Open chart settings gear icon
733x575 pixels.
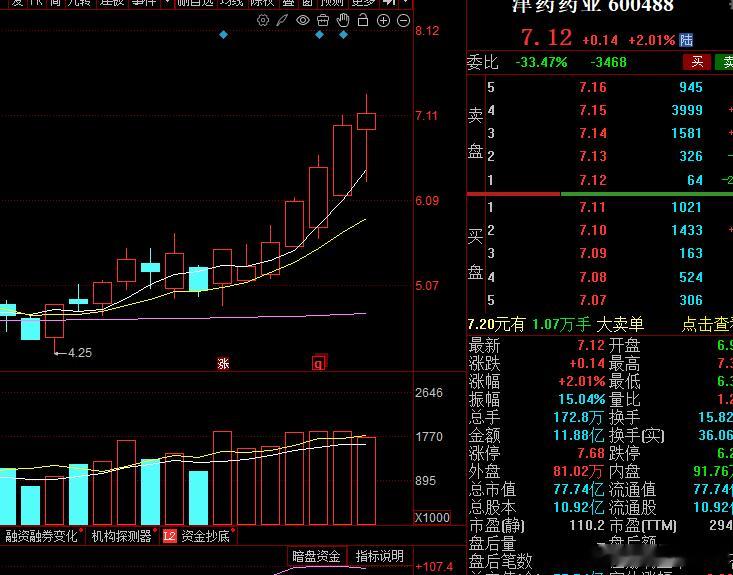tap(263, 20)
